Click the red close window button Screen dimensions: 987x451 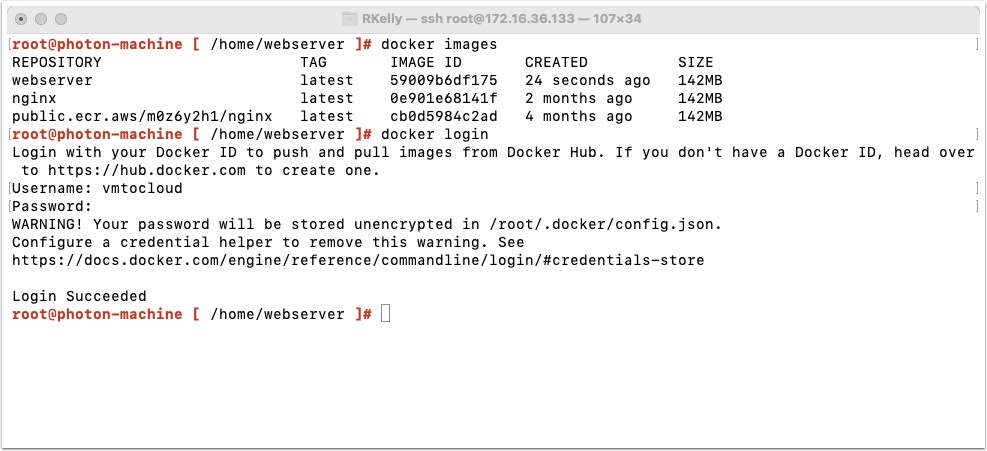[x=21, y=19]
